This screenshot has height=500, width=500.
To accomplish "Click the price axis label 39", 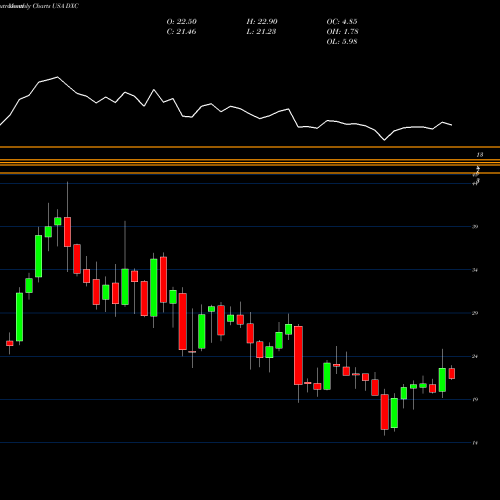I will [x=475, y=227].
